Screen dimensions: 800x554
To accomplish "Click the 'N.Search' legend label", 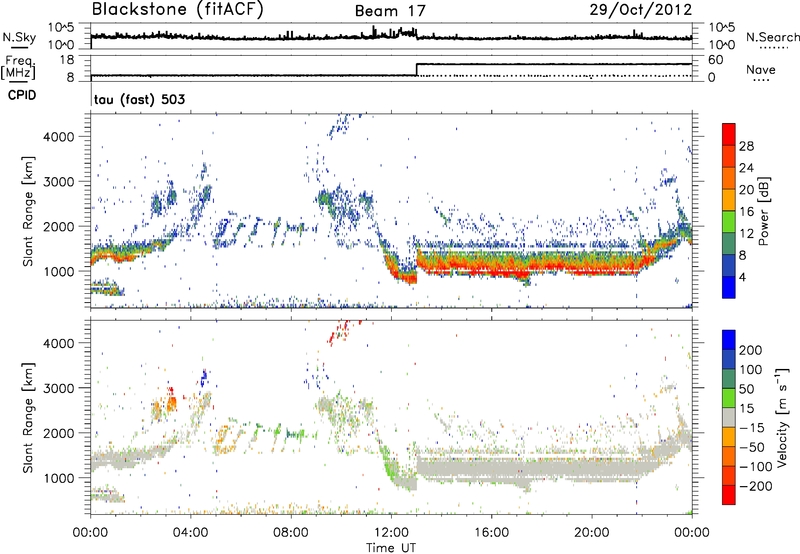I will point(772,37).
